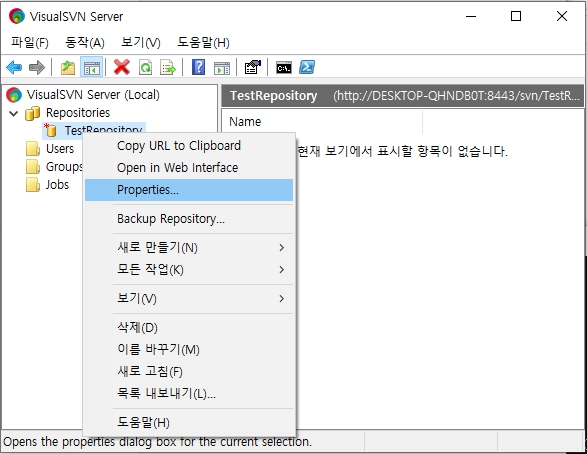Choose 도움말(H) in context menu
The width and height of the screenshot is (587, 454).
189,423
